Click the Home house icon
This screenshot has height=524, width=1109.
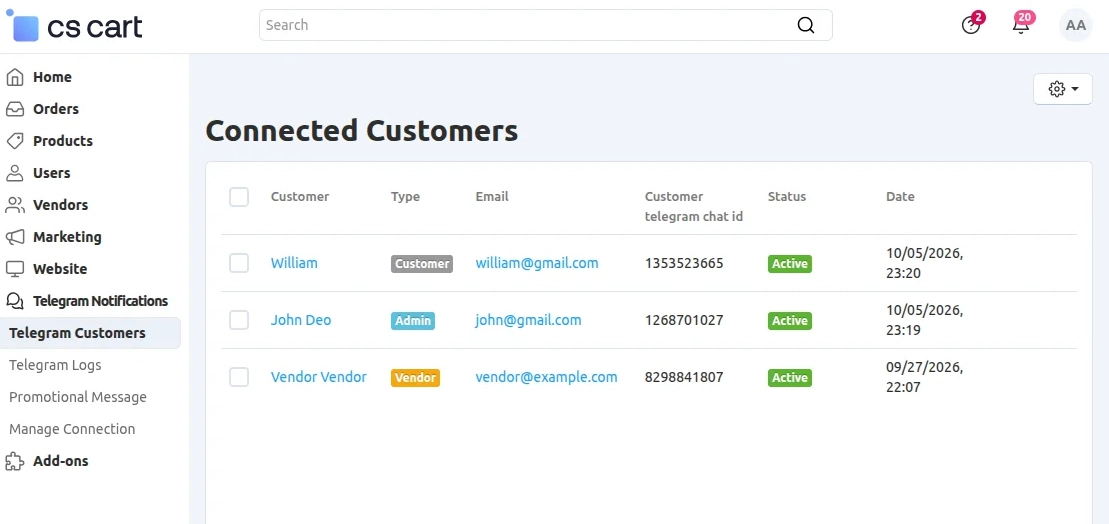tap(15, 77)
